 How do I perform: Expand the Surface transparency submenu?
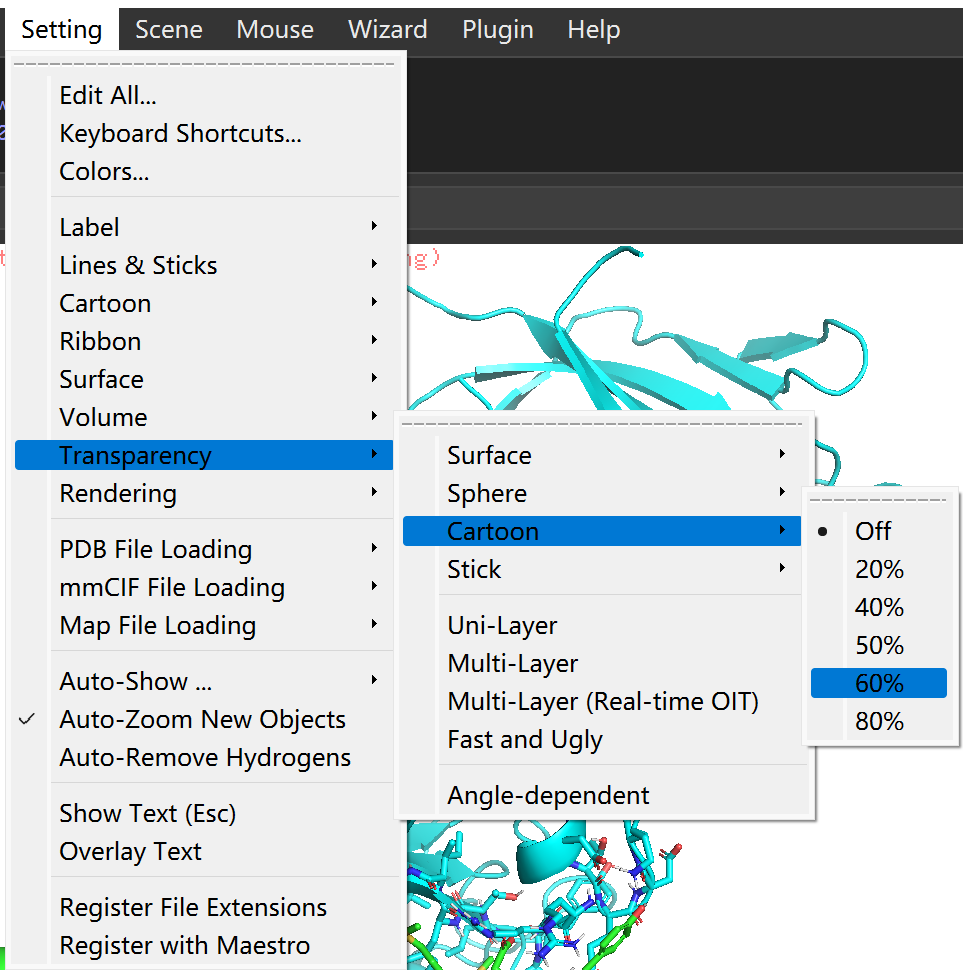click(x=489, y=455)
